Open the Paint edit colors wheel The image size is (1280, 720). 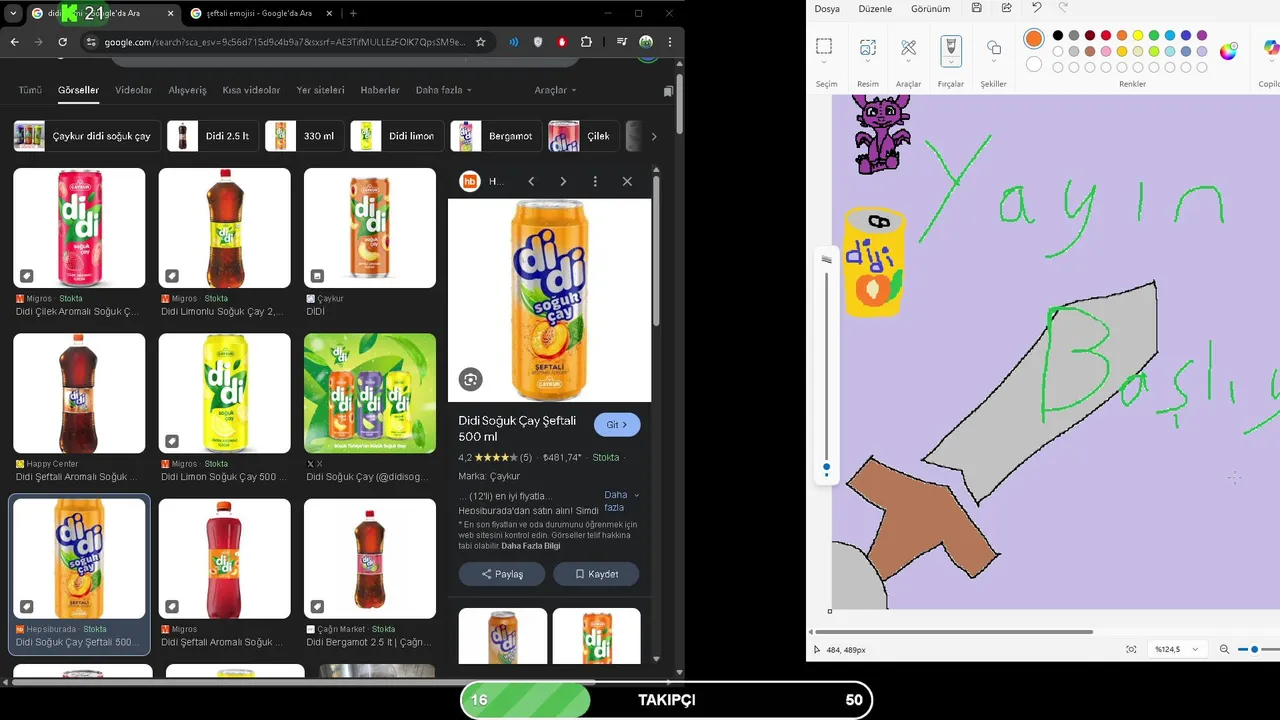(1228, 51)
